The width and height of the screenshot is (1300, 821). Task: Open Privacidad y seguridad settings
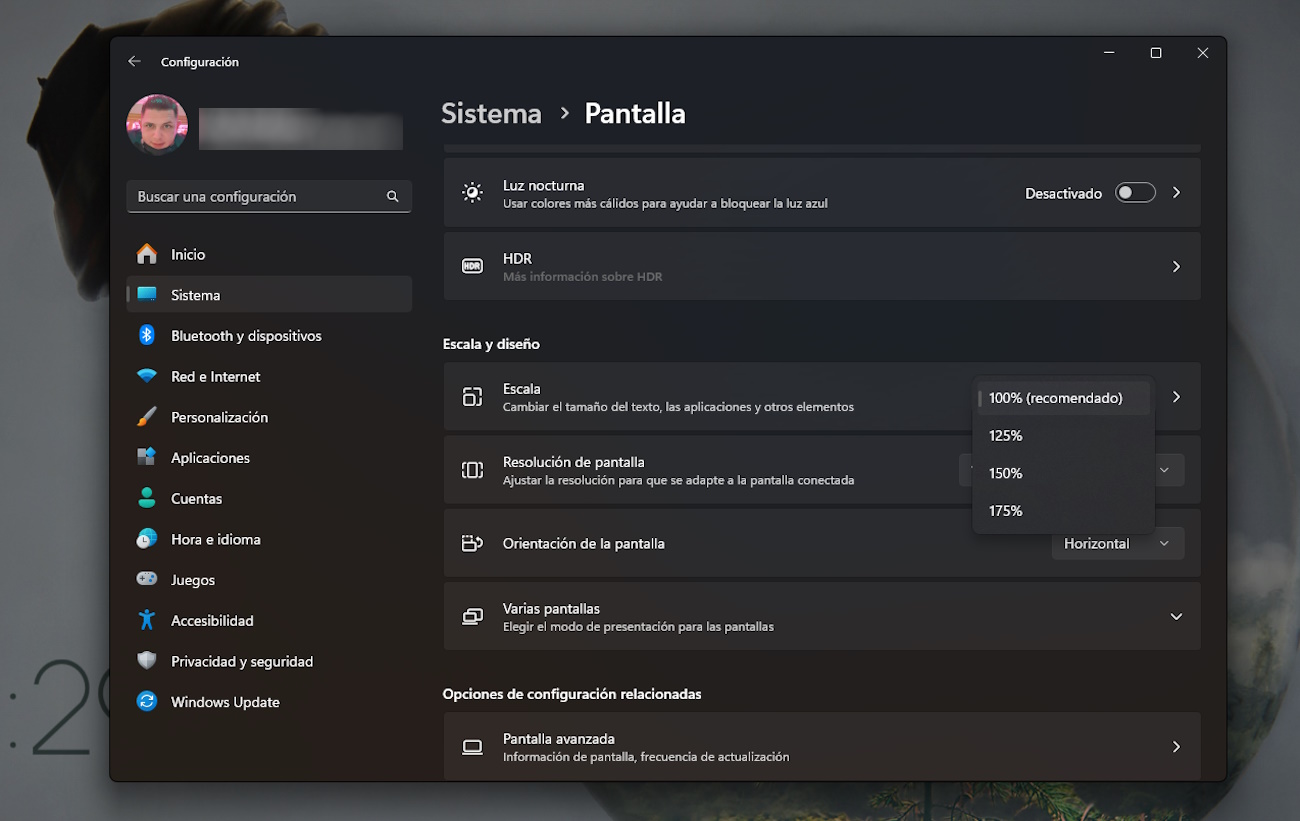tap(269, 661)
